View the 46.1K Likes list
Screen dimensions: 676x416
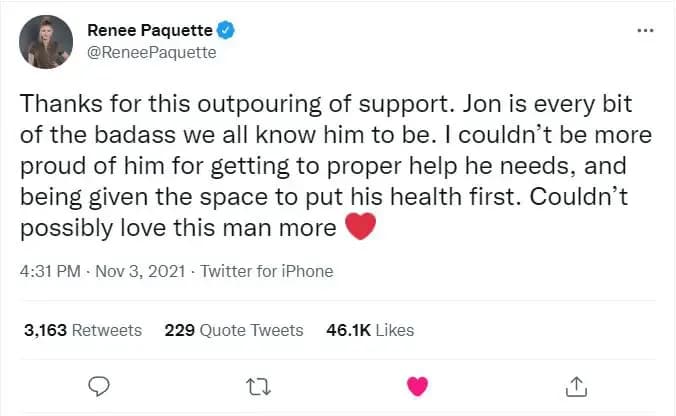tap(370, 329)
